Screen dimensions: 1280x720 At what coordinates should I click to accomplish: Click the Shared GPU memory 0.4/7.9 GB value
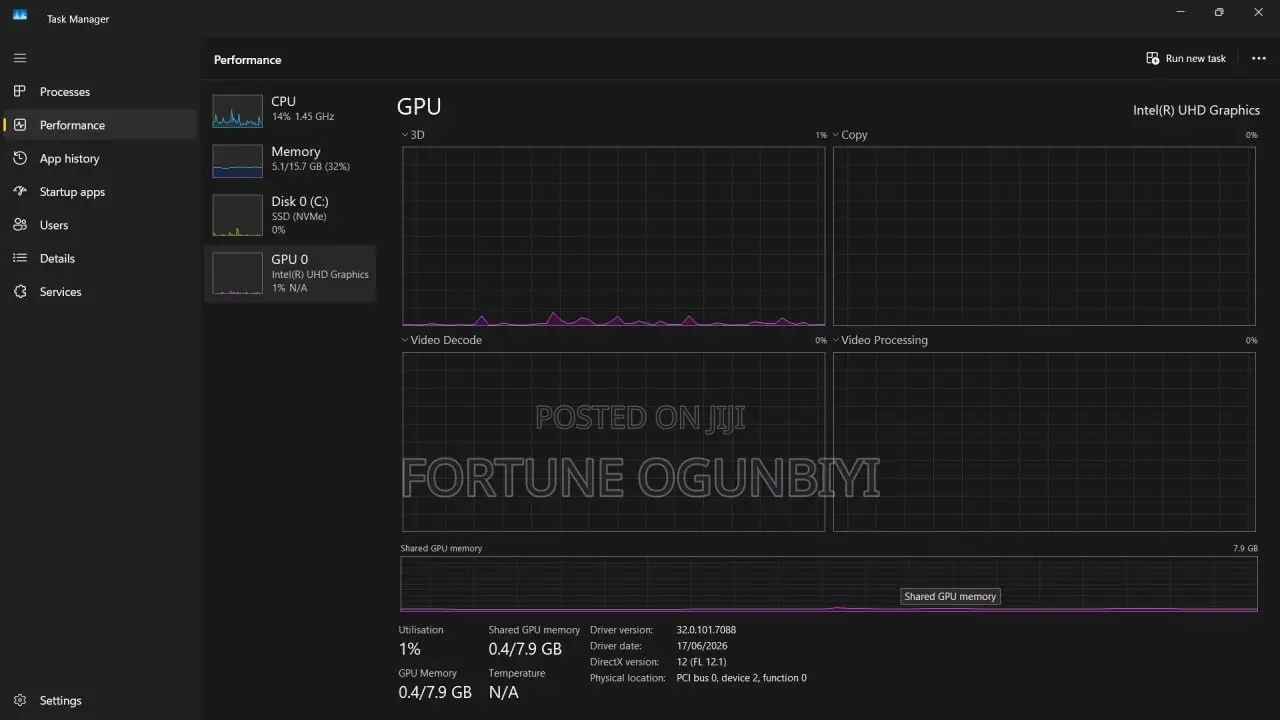point(525,649)
